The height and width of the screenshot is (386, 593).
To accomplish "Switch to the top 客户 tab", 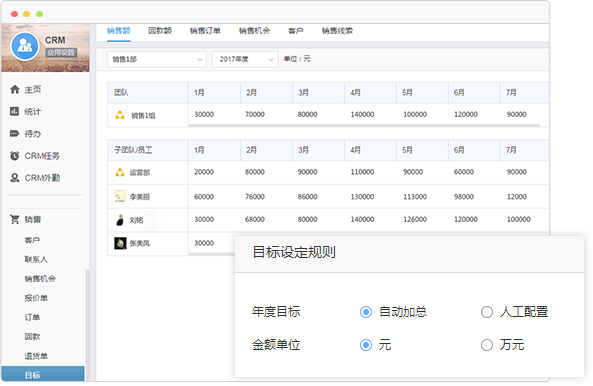I will (295, 31).
